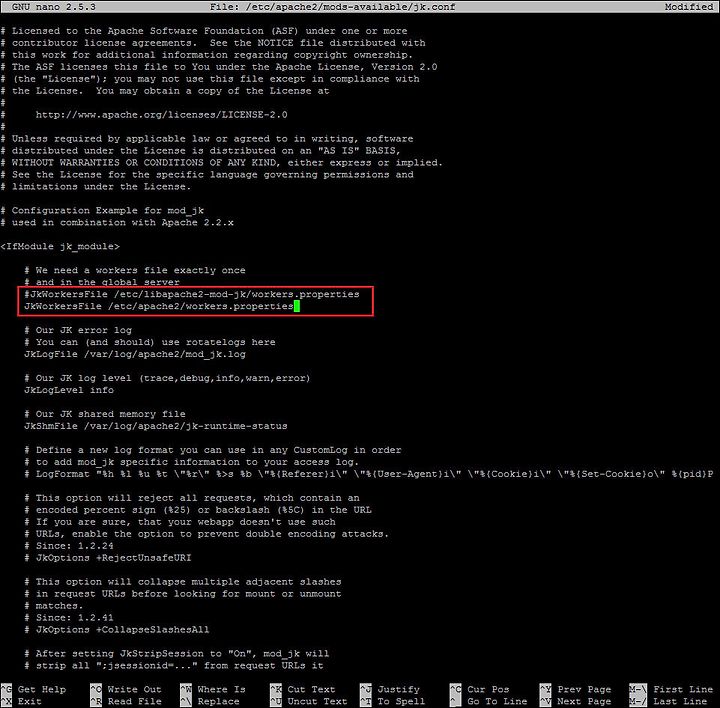Image resolution: width=720 pixels, height=708 pixels.
Task: Click the Exit shortcut in the bottom bar
Action: tap(21, 701)
